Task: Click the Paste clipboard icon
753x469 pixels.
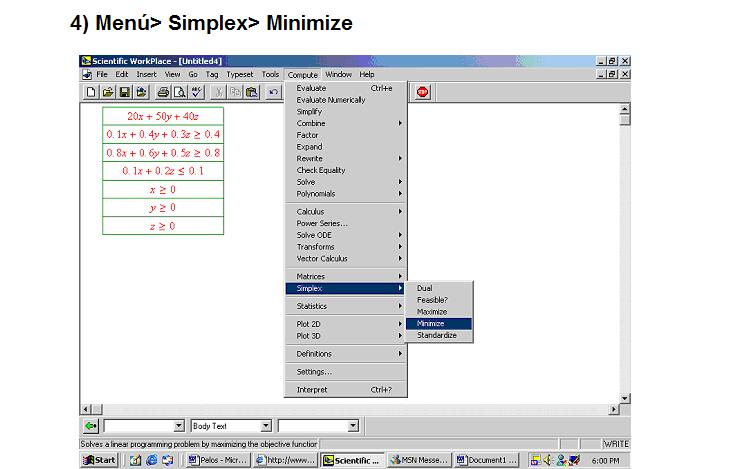Action: click(x=252, y=92)
